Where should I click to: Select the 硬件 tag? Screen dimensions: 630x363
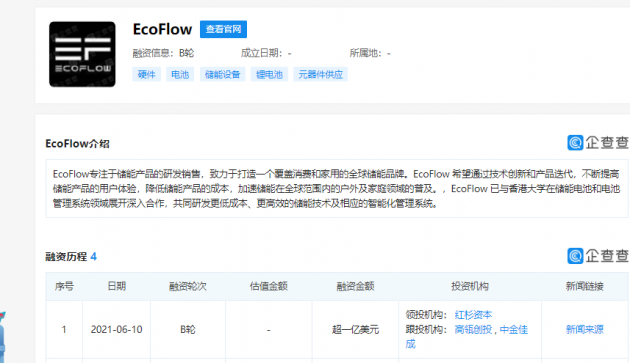[x=146, y=74]
